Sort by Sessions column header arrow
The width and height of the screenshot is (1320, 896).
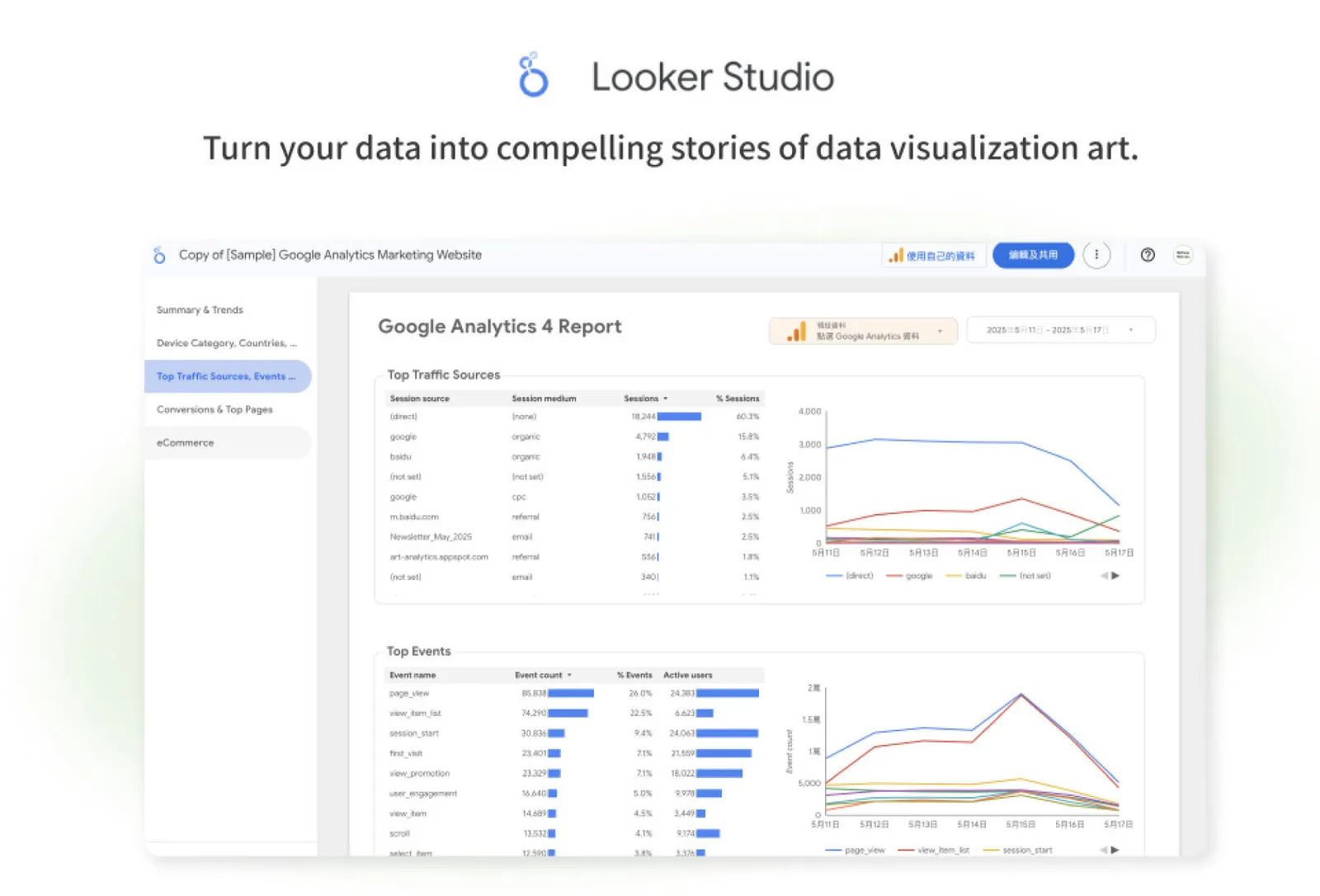click(666, 398)
